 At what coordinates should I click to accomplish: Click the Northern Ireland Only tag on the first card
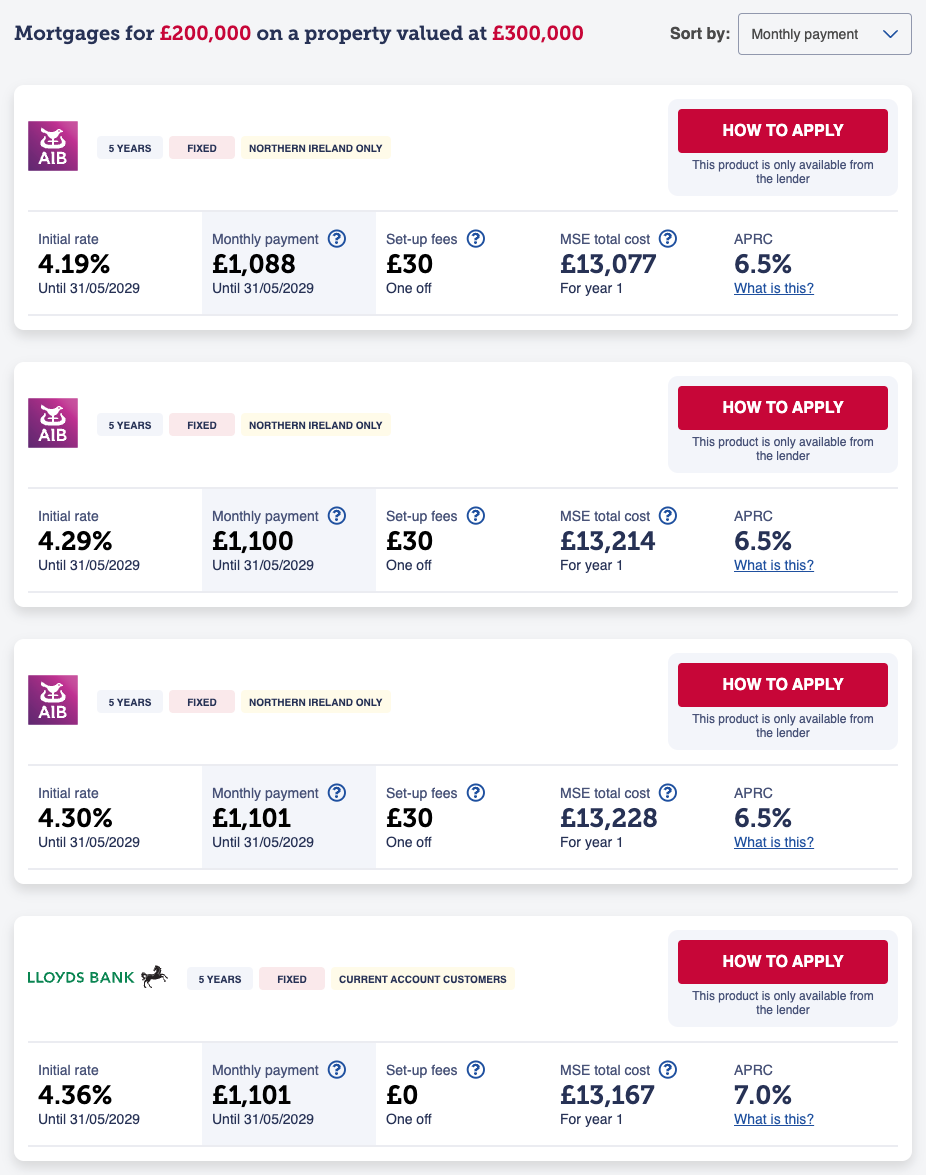pos(315,148)
